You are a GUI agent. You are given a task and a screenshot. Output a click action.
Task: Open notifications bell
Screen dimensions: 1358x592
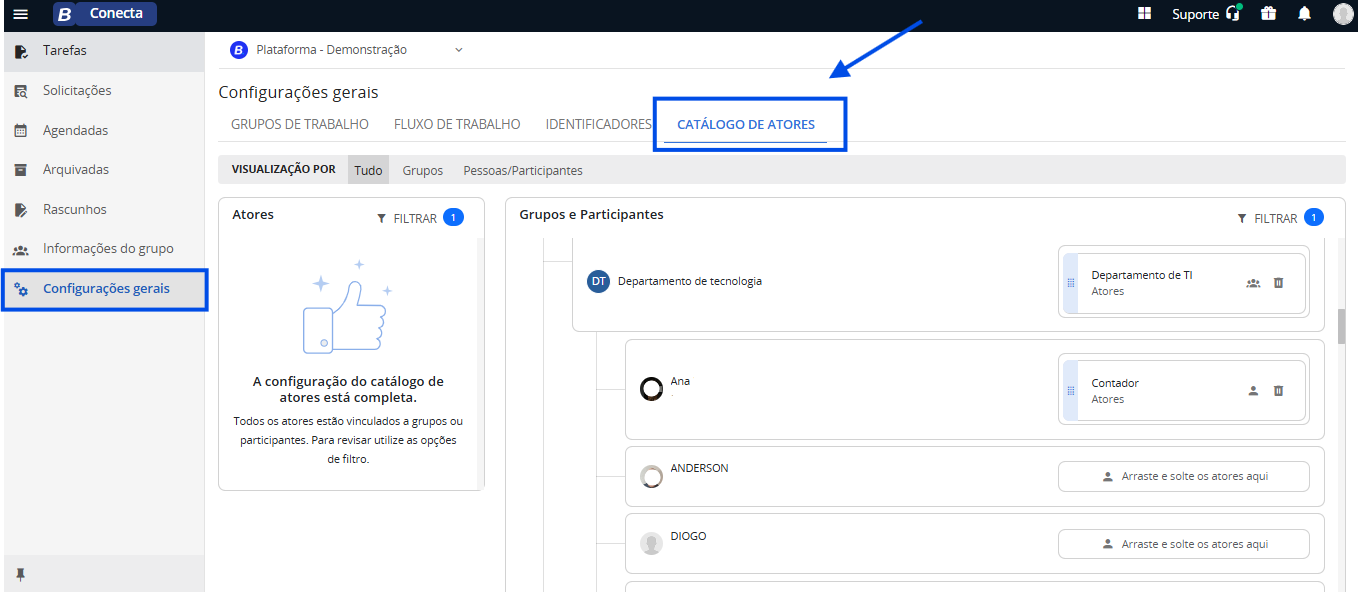coord(1304,14)
